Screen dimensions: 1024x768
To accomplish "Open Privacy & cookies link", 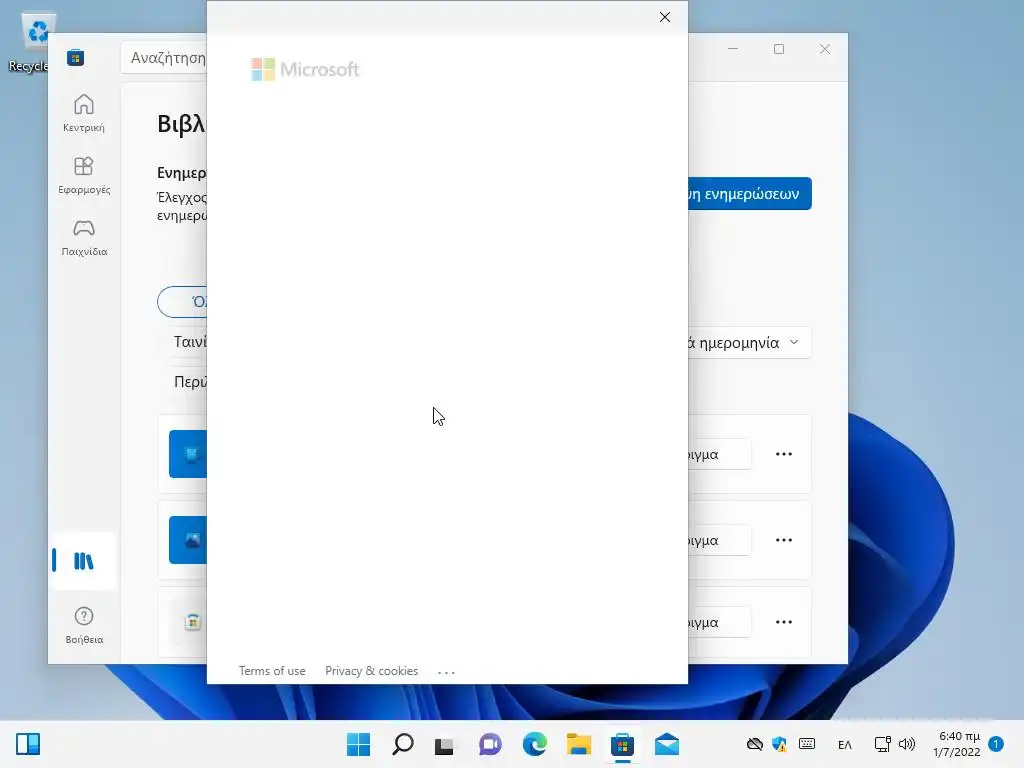I will point(371,671).
